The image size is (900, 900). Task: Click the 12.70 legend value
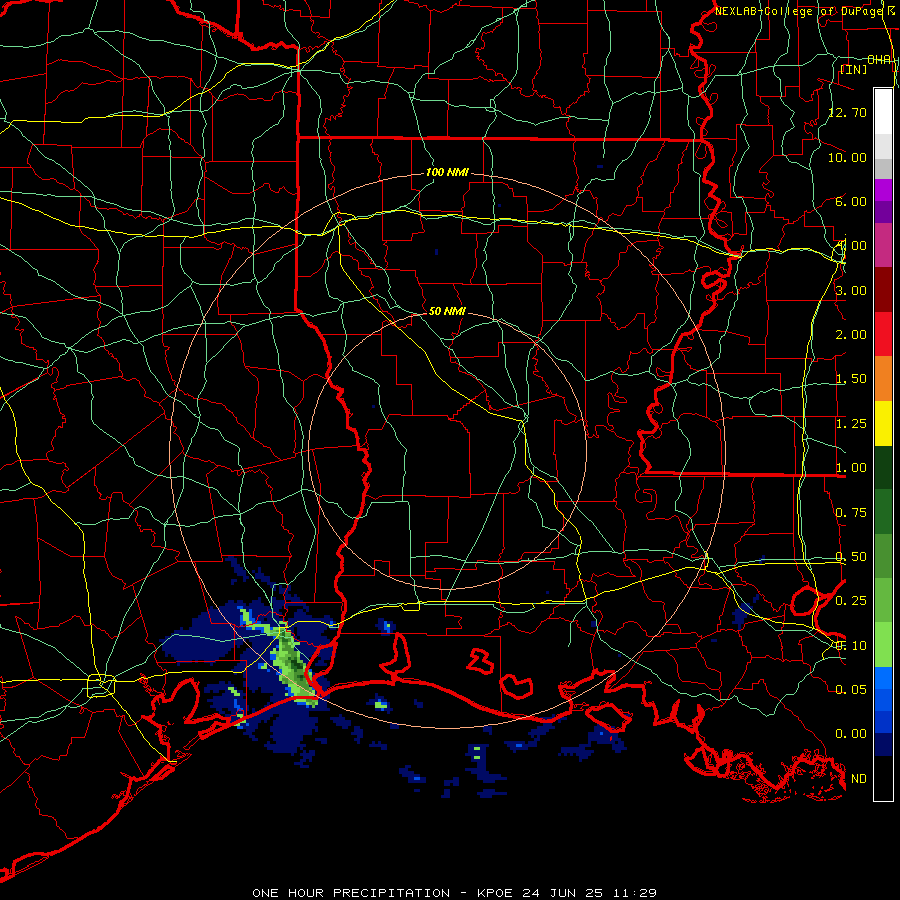click(x=848, y=112)
